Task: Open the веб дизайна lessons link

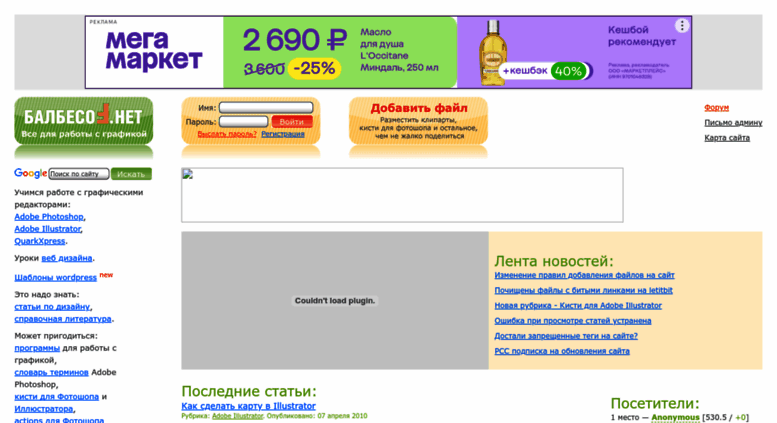Action: (67, 258)
